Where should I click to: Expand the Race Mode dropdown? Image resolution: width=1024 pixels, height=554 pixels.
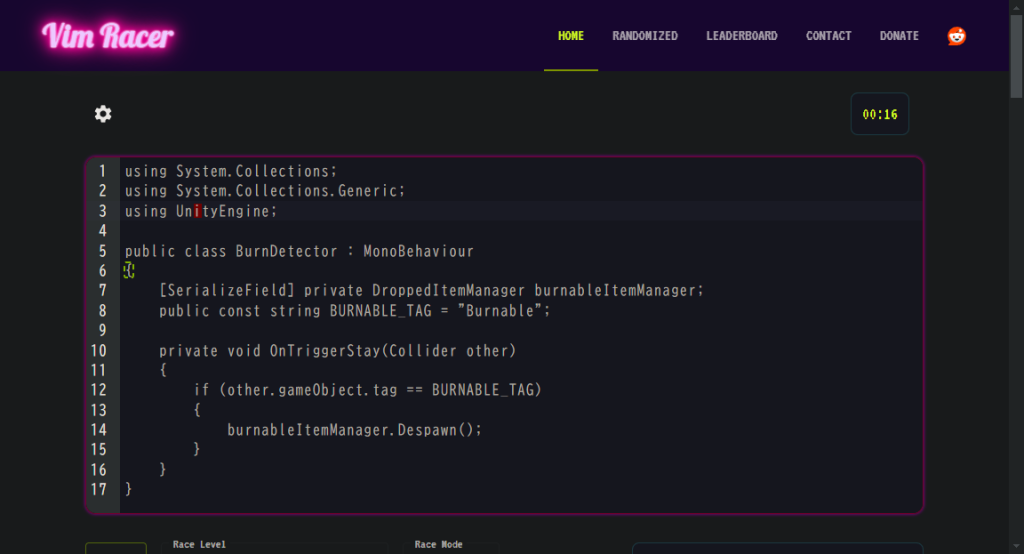(x=451, y=547)
